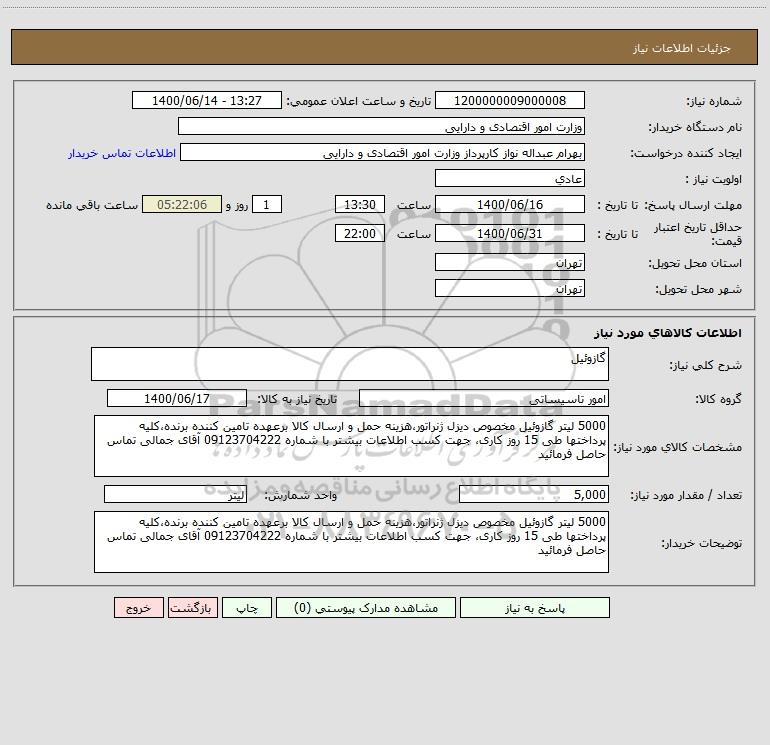
Task: Click the شرح کلی نیاز label
Action: pos(706,365)
